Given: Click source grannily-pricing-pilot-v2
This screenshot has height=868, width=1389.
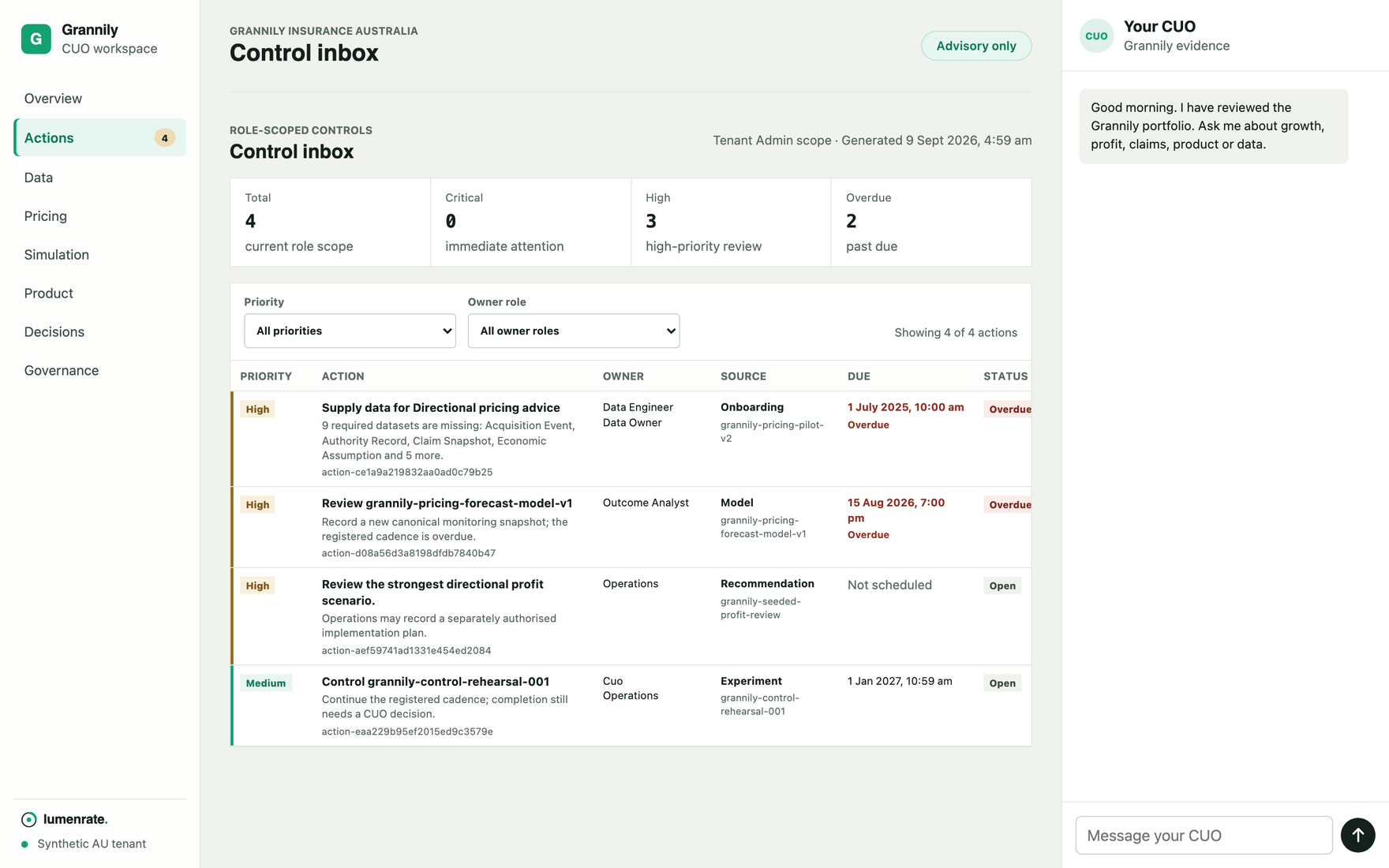Looking at the screenshot, I should point(772,432).
